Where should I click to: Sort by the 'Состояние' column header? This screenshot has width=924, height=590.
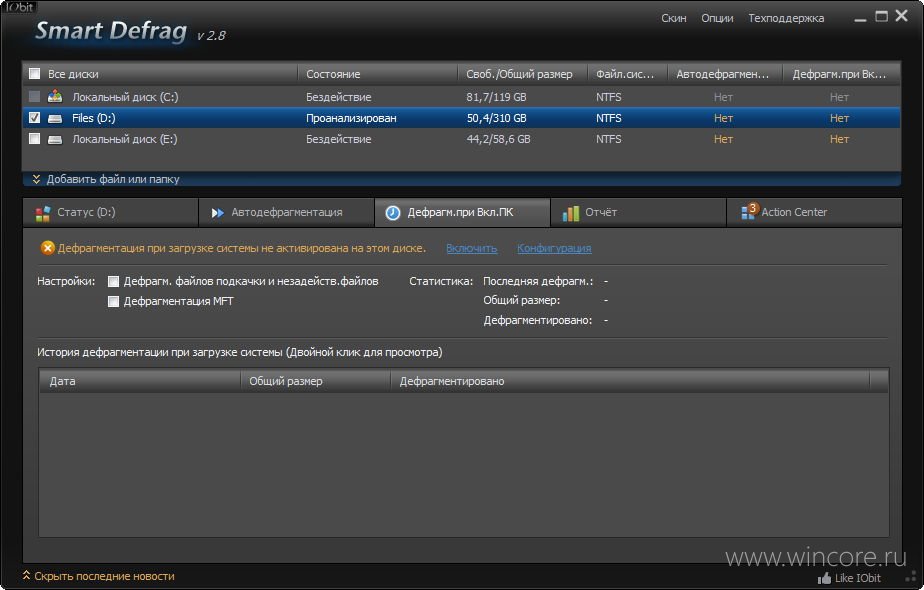pyautogui.click(x=377, y=74)
